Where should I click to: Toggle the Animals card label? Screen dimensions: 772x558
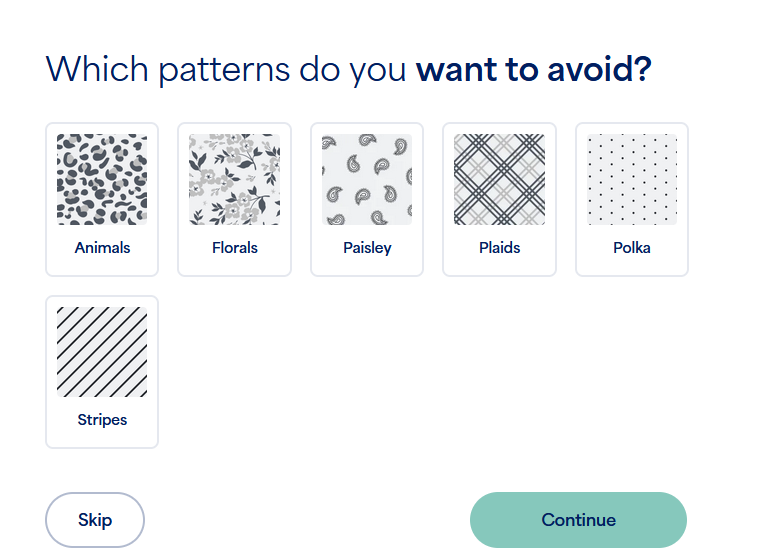[102, 247]
